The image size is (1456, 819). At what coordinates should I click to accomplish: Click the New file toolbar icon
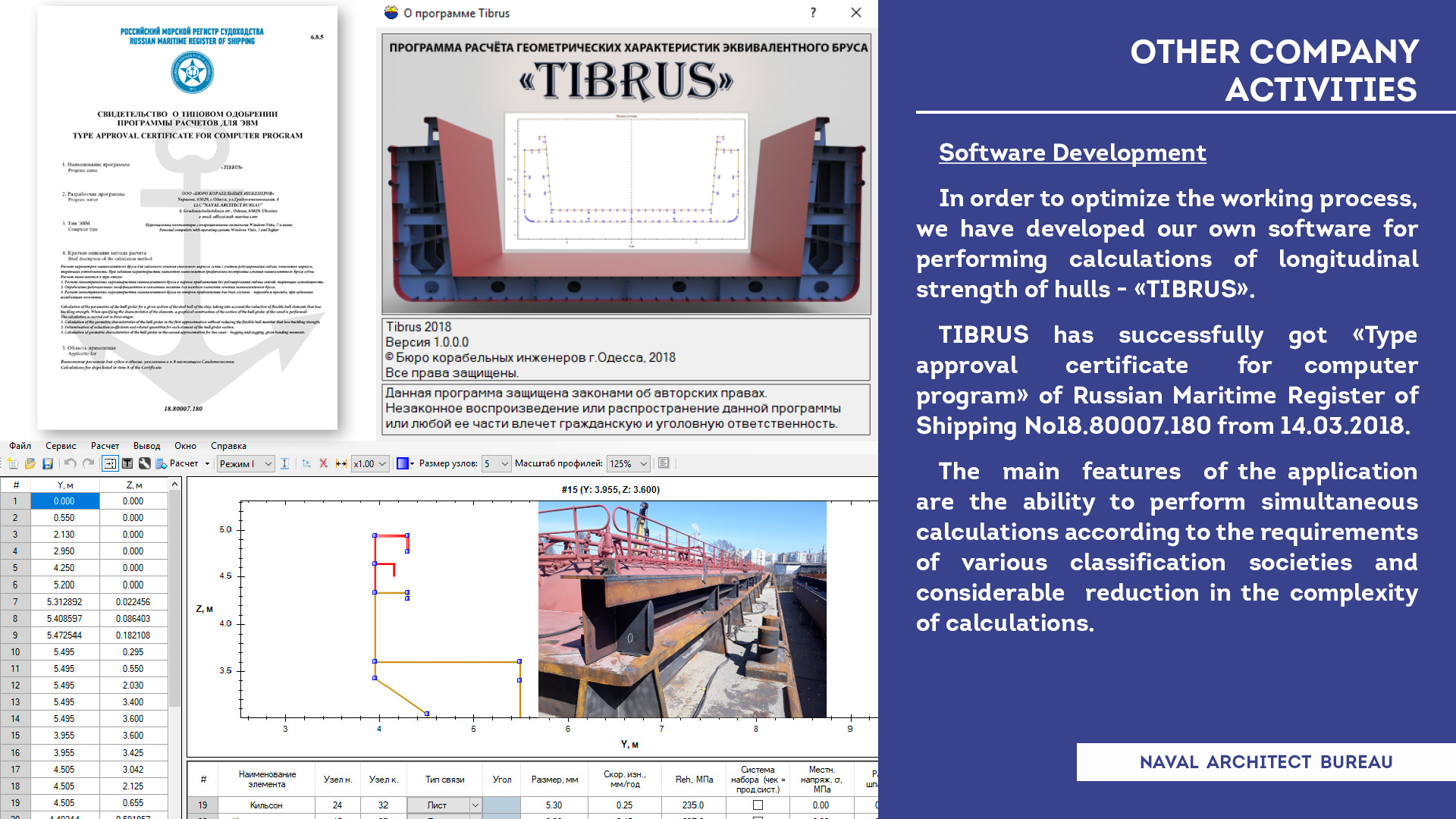tap(13, 463)
